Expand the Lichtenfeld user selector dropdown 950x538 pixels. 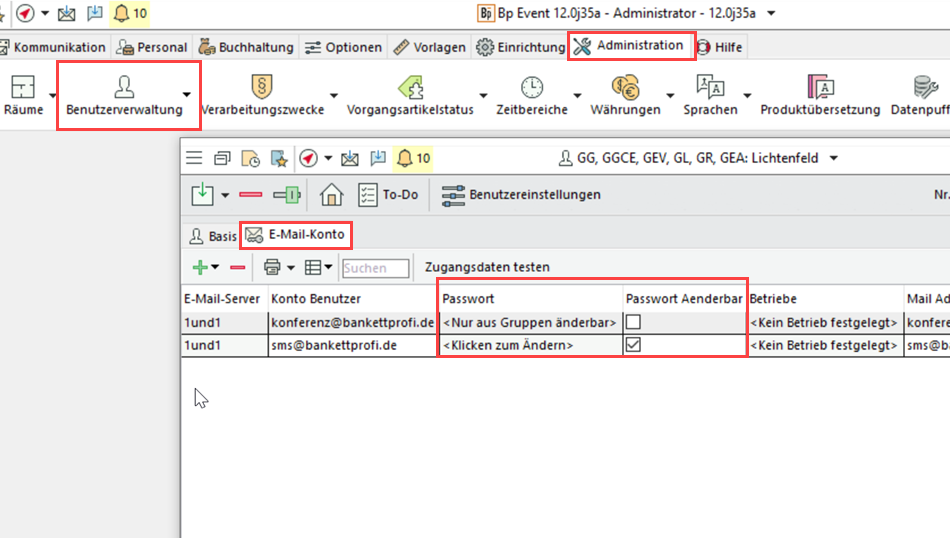tap(834, 158)
